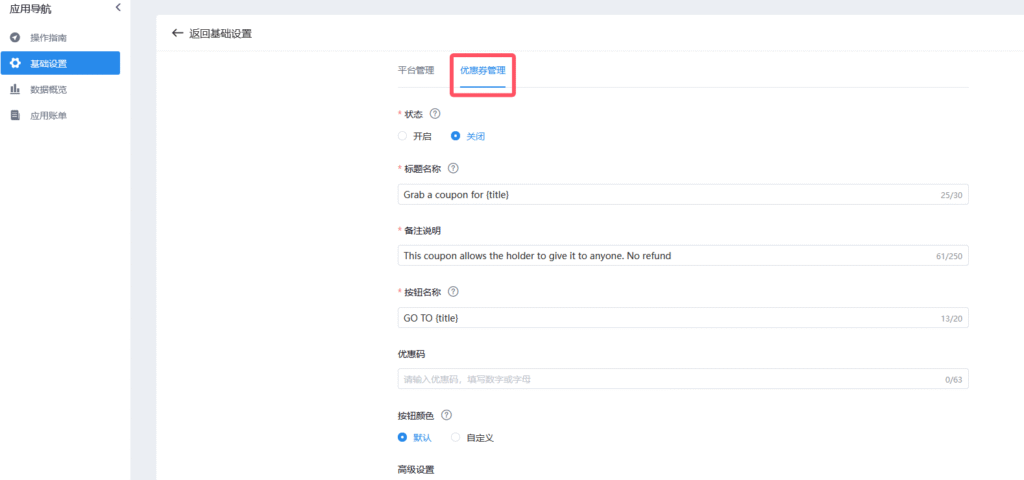Click the 应用导航 sidebar title
The height and width of the screenshot is (480, 1024).
pyautogui.click(x=30, y=8)
